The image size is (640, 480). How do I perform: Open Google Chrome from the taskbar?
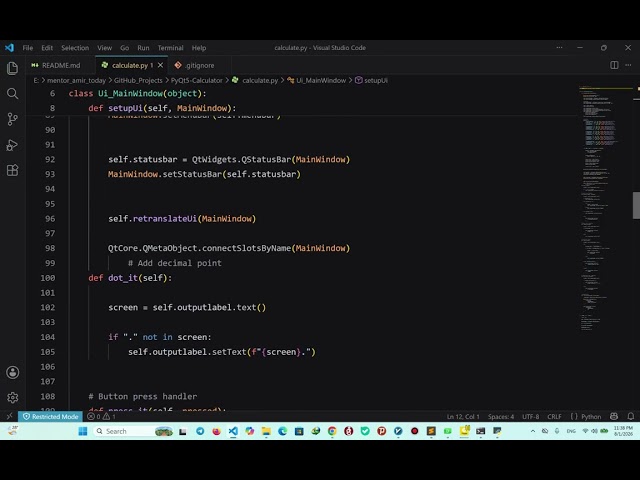[332, 431]
